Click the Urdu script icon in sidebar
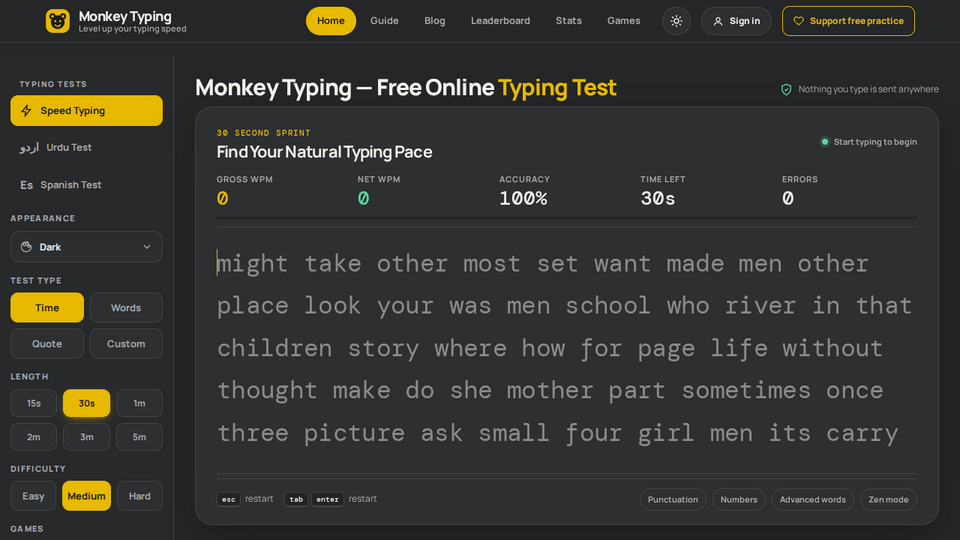 pos(29,148)
